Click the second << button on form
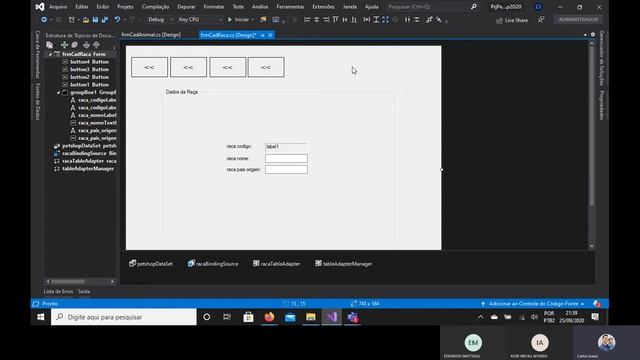640x360 pixels. click(189, 67)
